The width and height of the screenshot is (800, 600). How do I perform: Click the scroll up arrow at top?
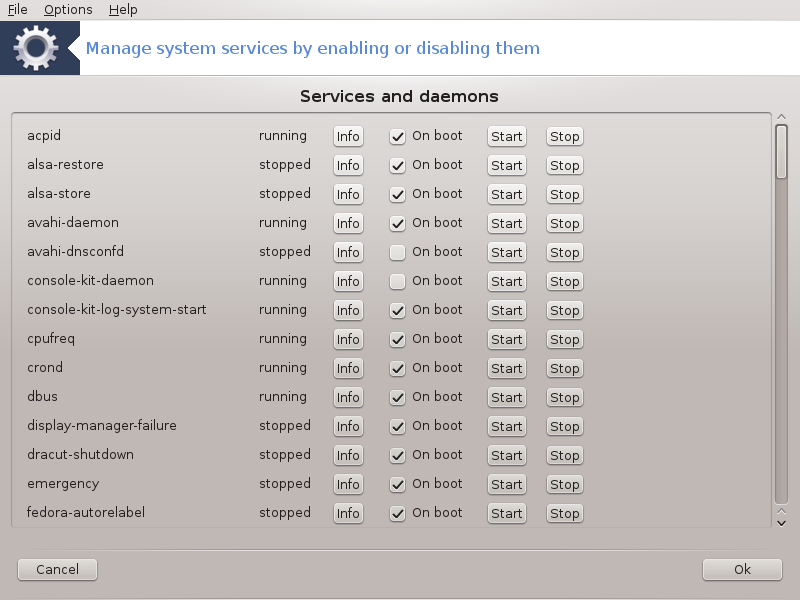781,117
